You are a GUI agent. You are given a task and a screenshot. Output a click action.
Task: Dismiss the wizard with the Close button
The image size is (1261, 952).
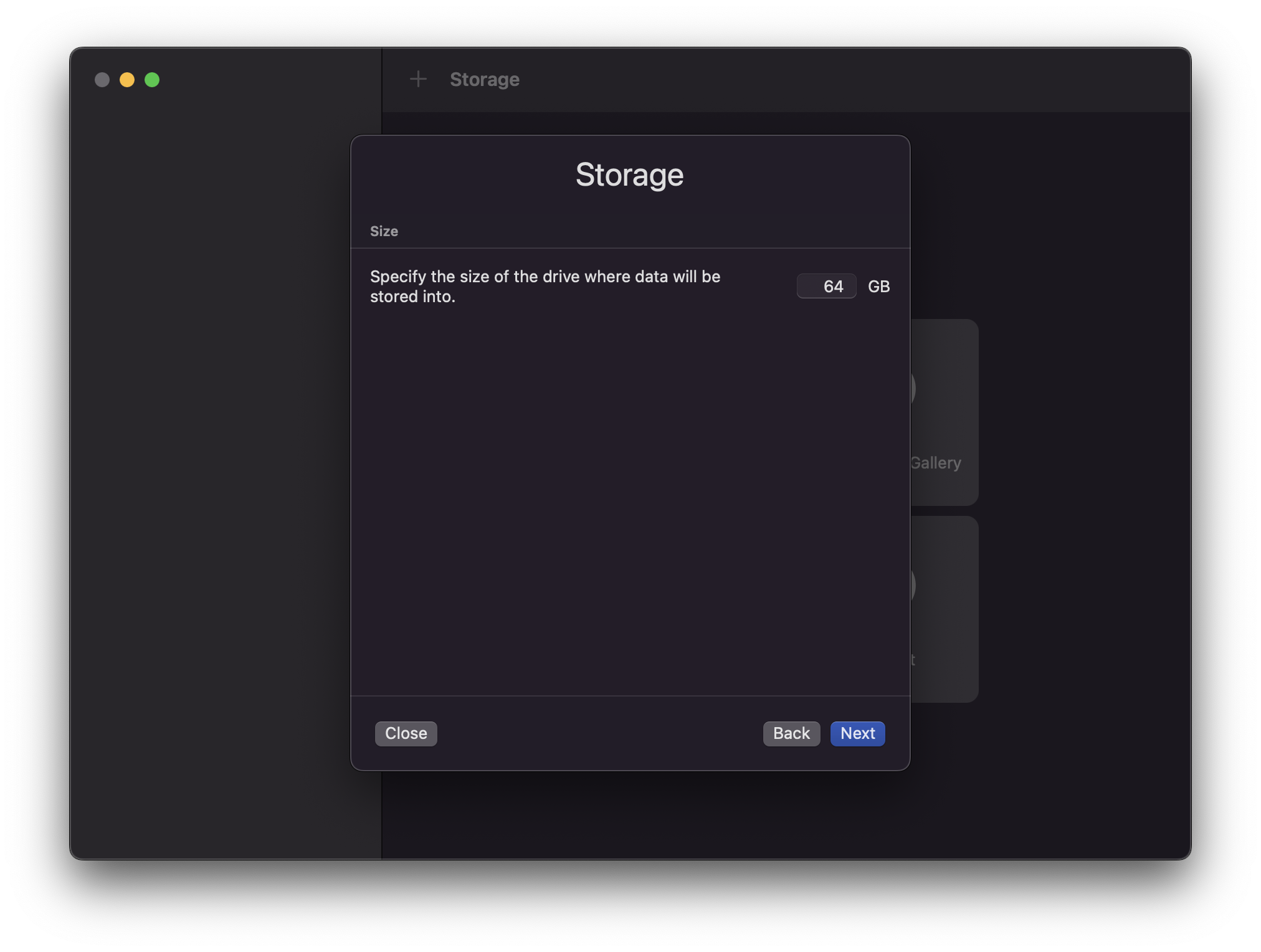(406, 733)
